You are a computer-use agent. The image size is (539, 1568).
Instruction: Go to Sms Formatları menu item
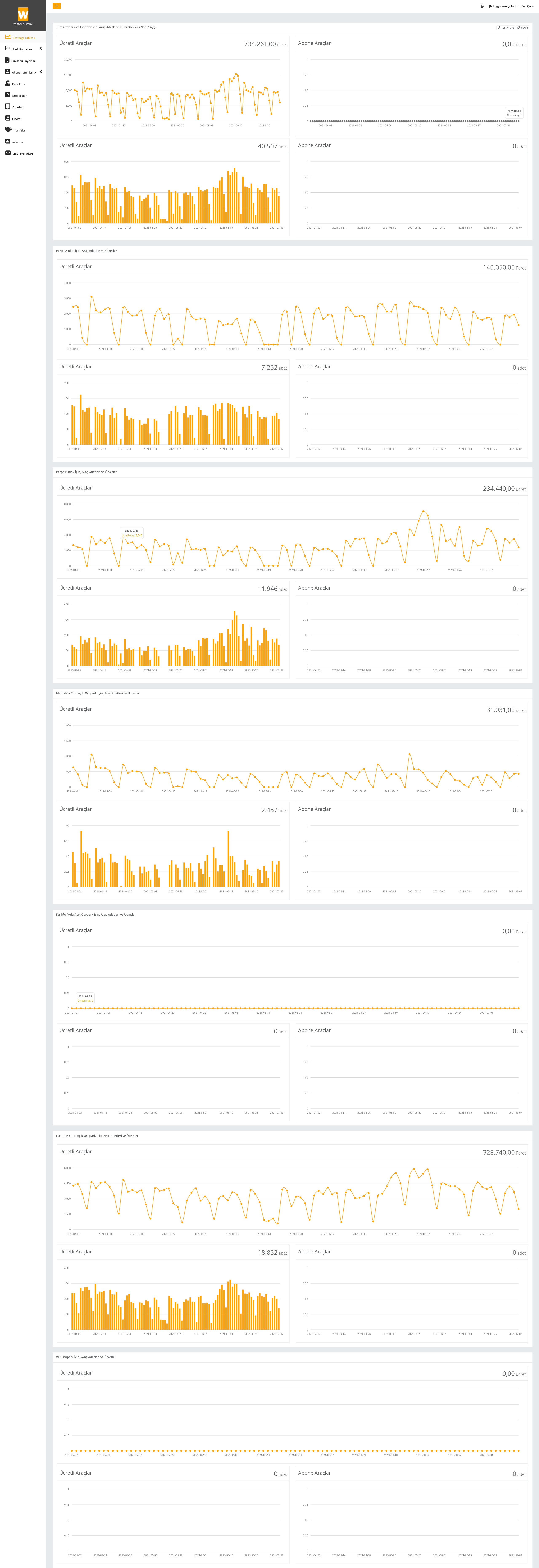click(23, 153)
